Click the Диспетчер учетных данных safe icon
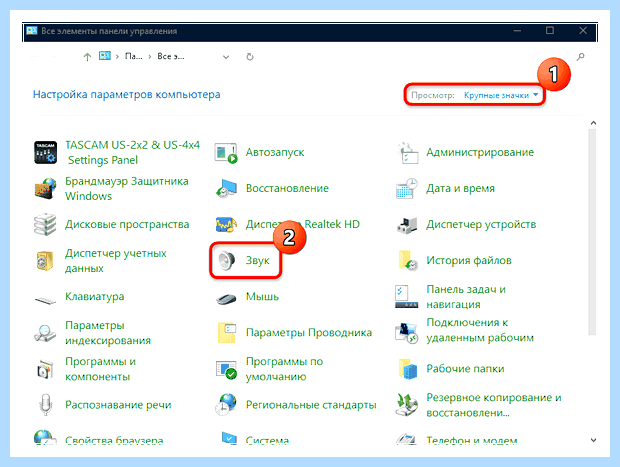This screenshot has width=620, height=467. 45,261
